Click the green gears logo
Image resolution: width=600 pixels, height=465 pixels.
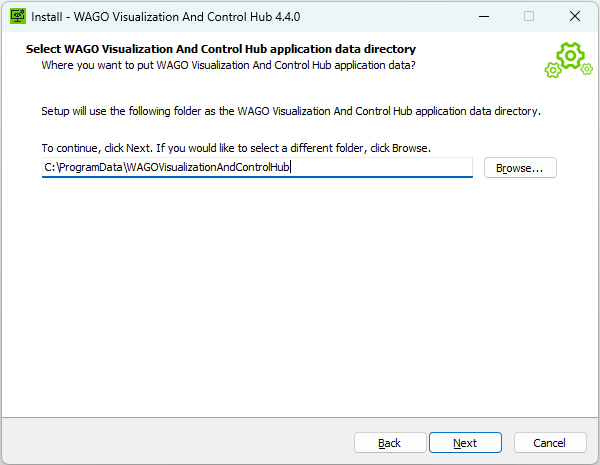pyautogui.click(x=567, y=60)
